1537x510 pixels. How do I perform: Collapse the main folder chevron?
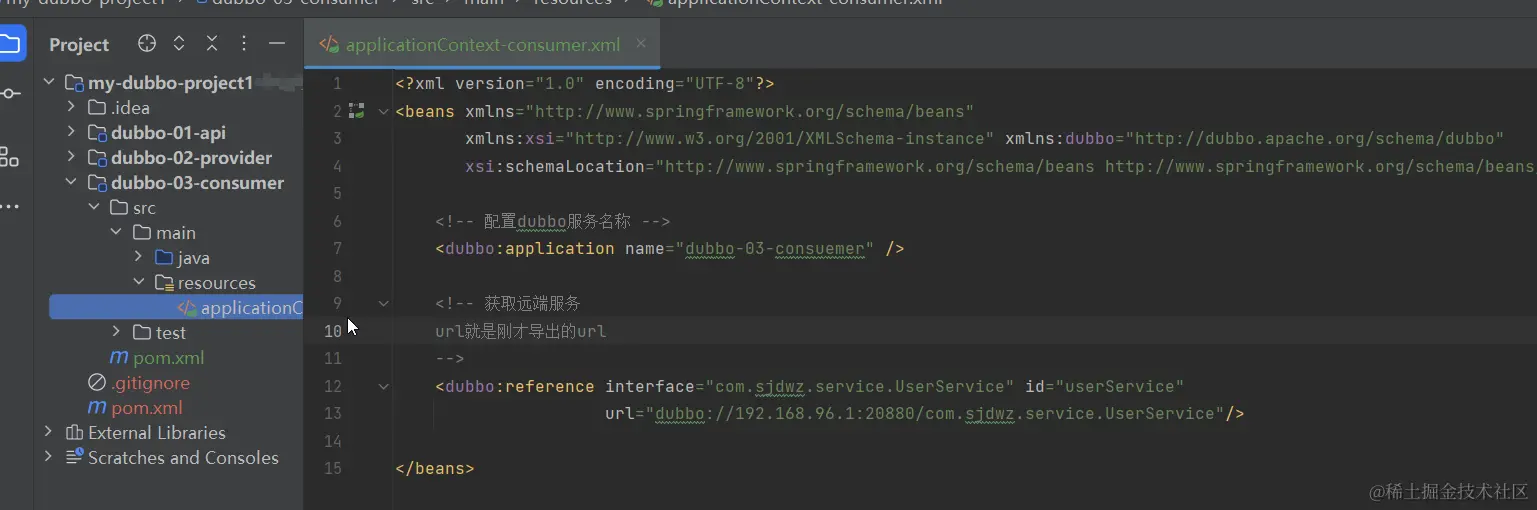[x=116, y=232]
